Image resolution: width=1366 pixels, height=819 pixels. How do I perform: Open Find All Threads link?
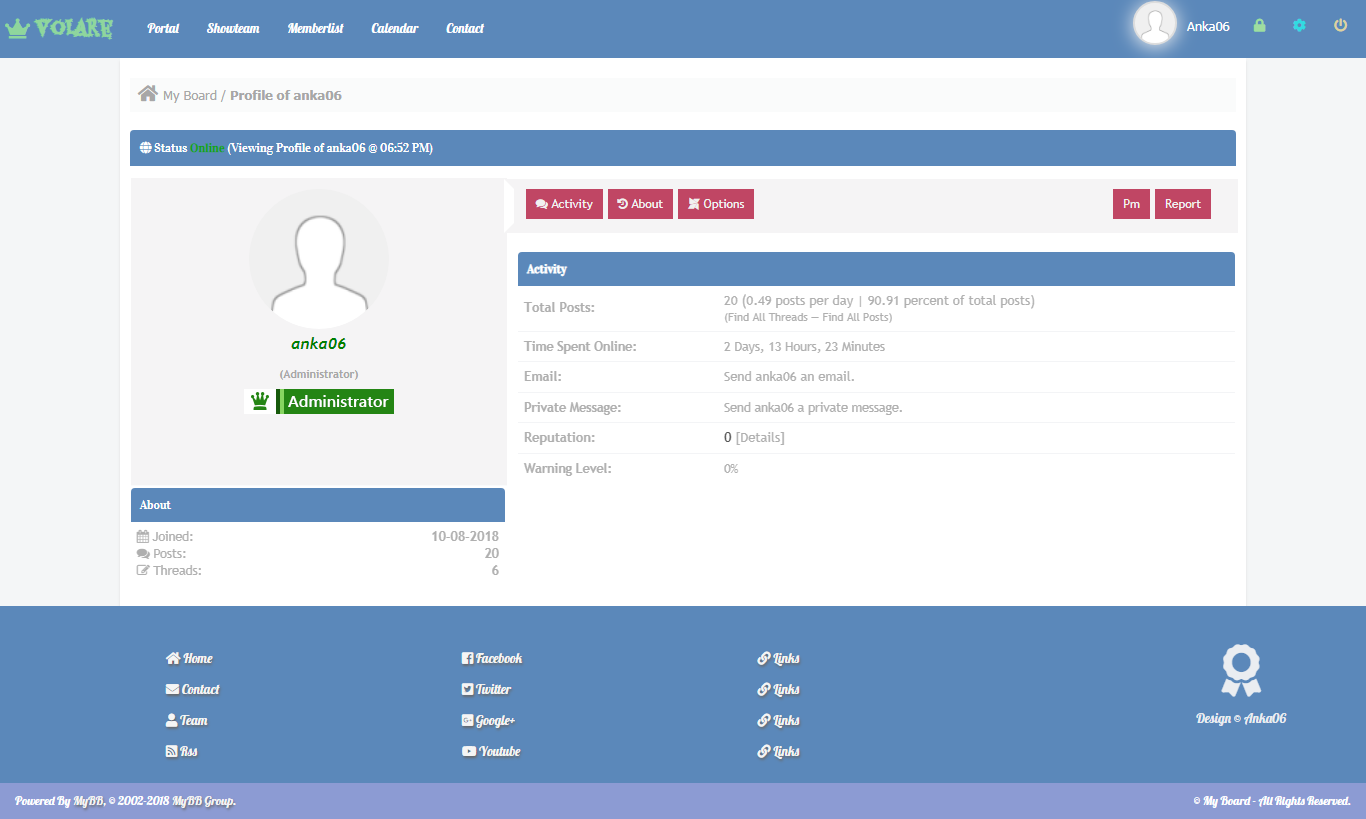pos(768,317)
